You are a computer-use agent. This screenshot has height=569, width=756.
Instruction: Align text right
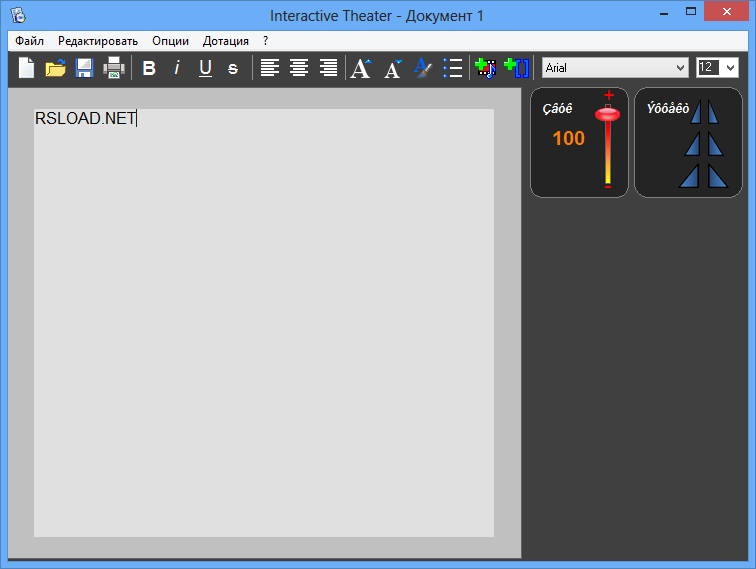(328, 68)
